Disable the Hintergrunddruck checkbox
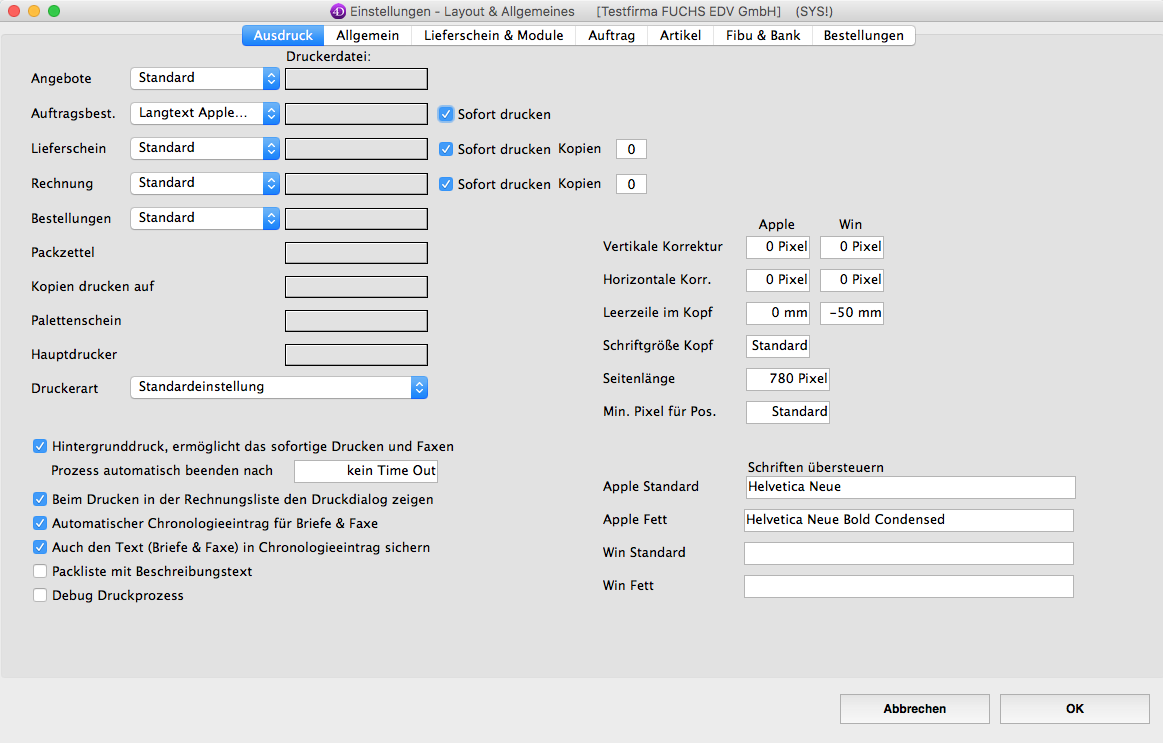 40,447
